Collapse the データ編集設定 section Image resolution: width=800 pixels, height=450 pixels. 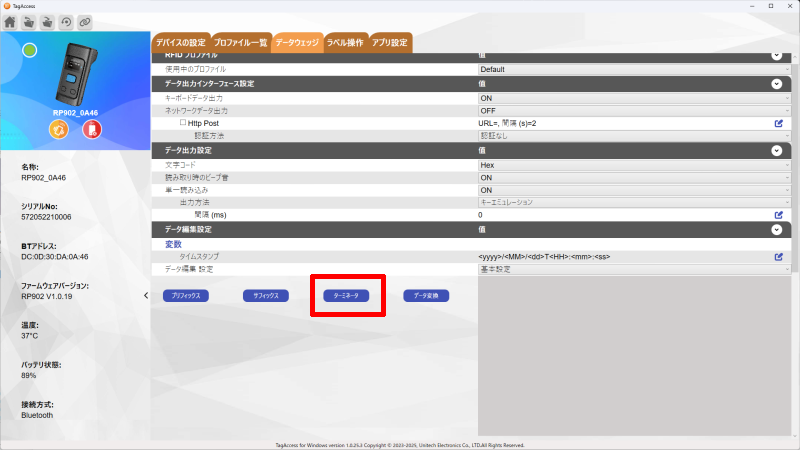[x=776, y=229]
